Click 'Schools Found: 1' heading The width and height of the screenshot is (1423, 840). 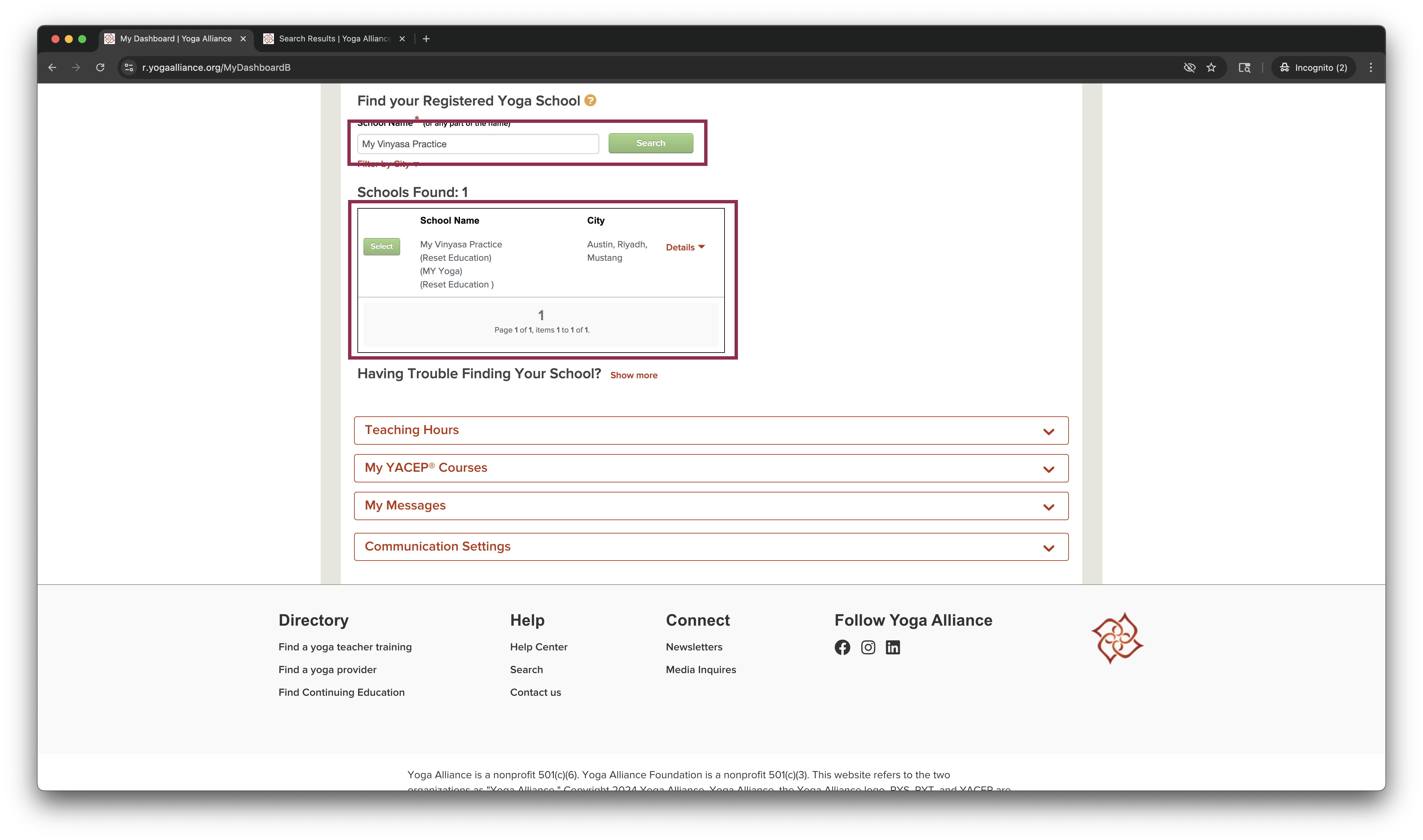click(412, 192)
